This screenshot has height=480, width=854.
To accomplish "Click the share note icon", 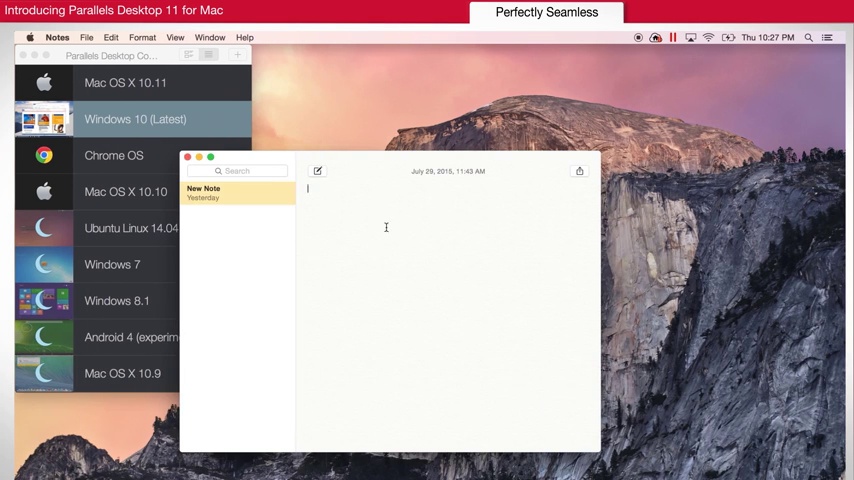I will (x=580, y=171).
